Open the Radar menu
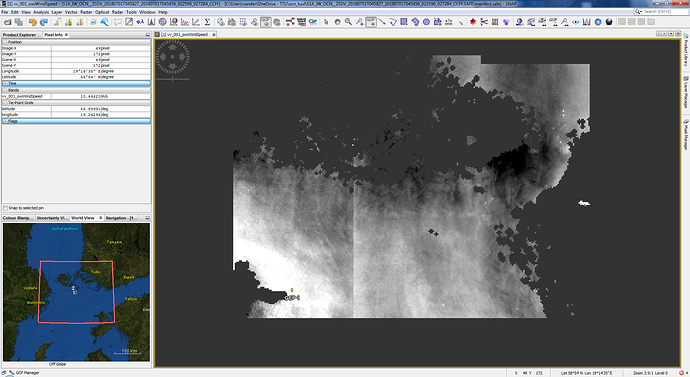Screen dimensions: 690x377 (x=117, y=12)
